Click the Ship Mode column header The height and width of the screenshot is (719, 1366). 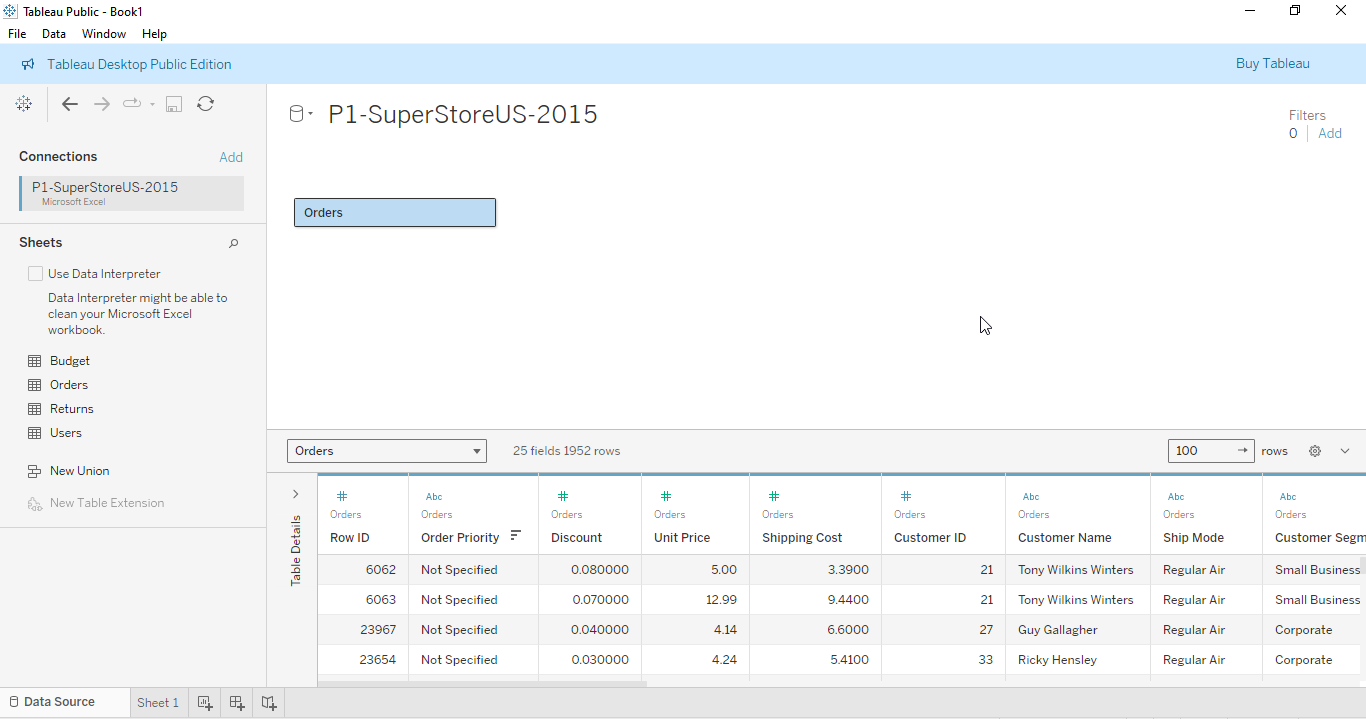1193,538
